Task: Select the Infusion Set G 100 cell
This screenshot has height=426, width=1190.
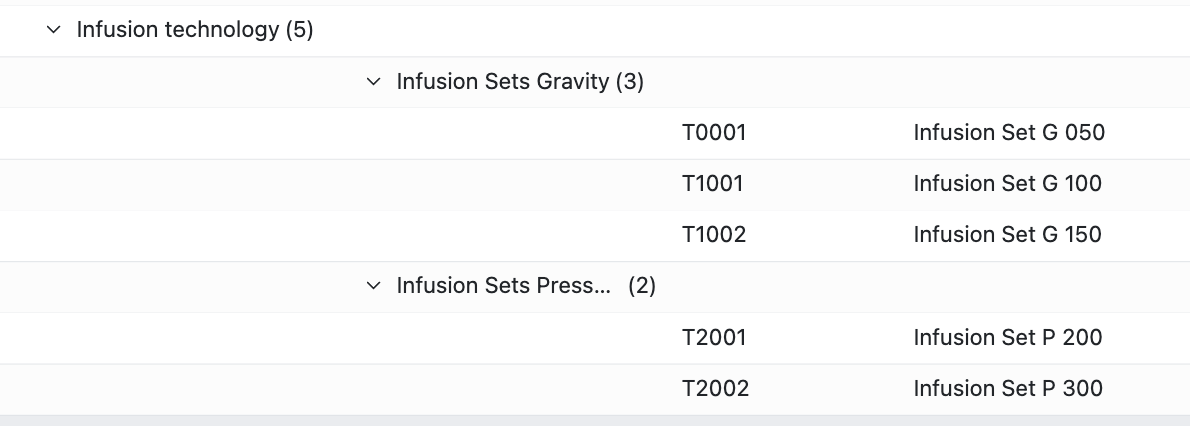Action: (1008, 184)
